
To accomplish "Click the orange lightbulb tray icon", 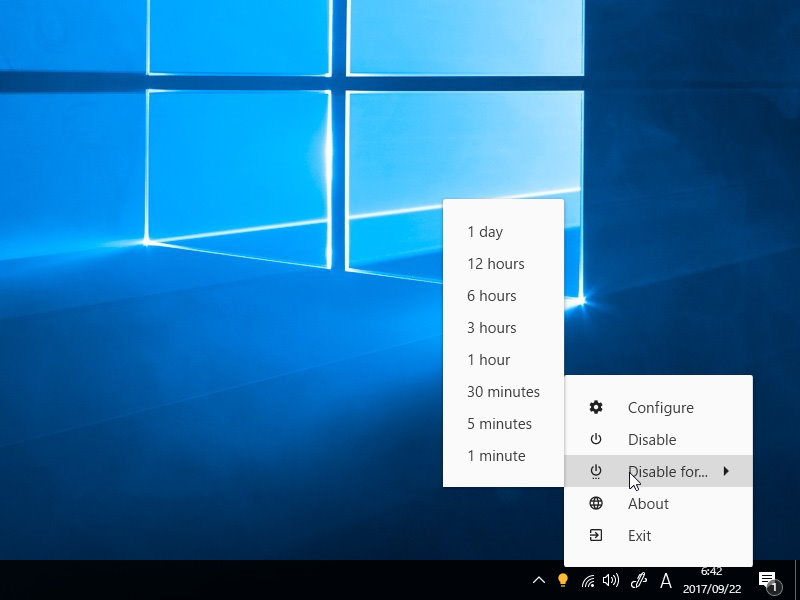I will coord(563,580).
